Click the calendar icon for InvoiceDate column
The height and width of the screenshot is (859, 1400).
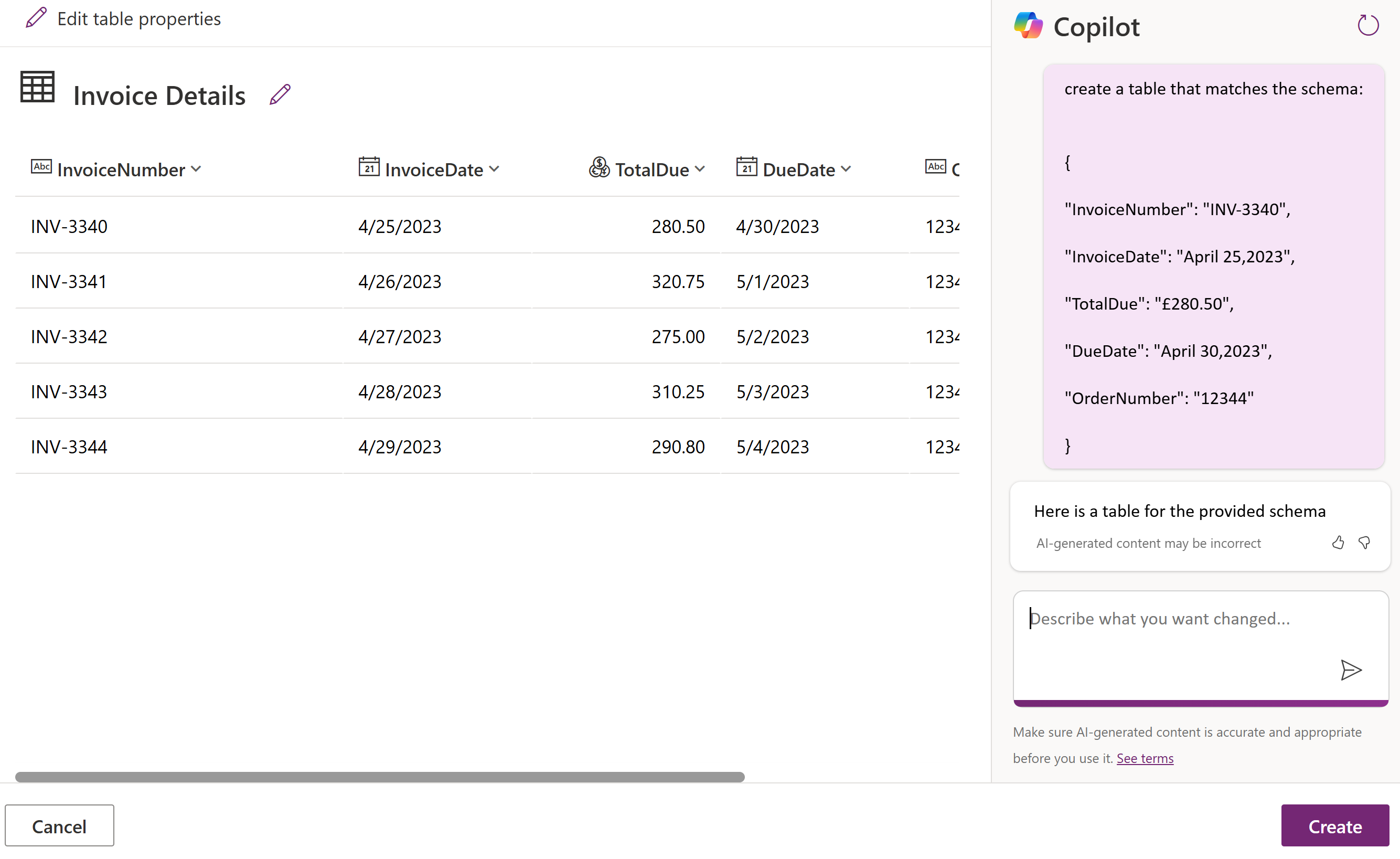[369, 166]
